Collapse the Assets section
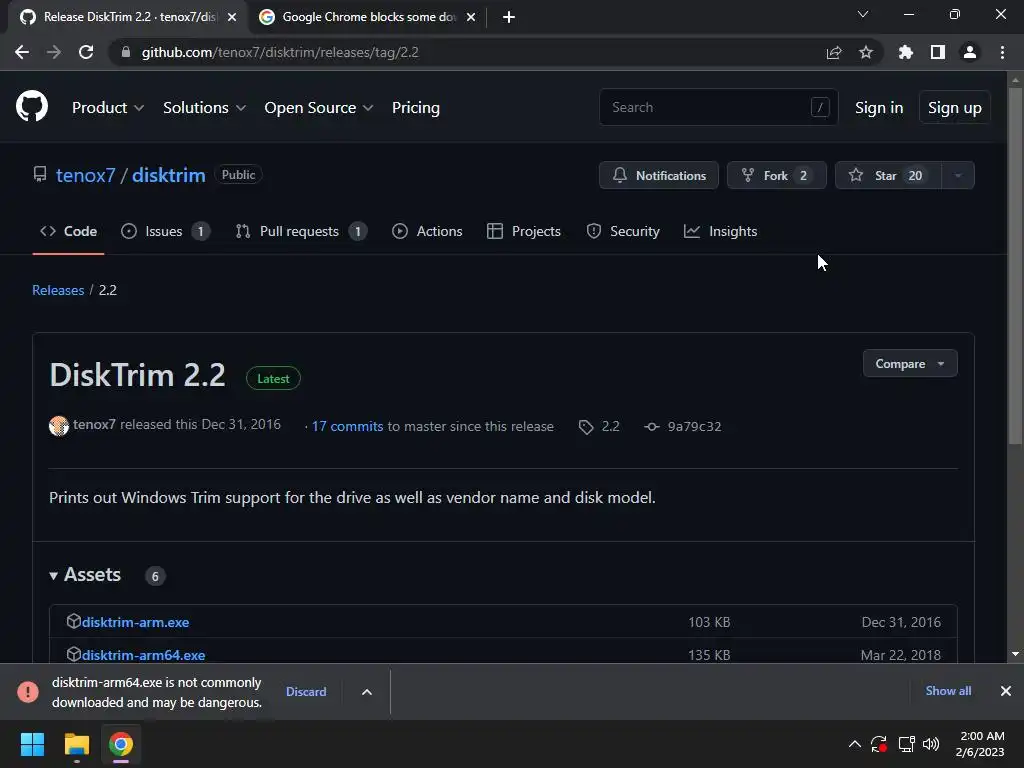 coord(86,575)
